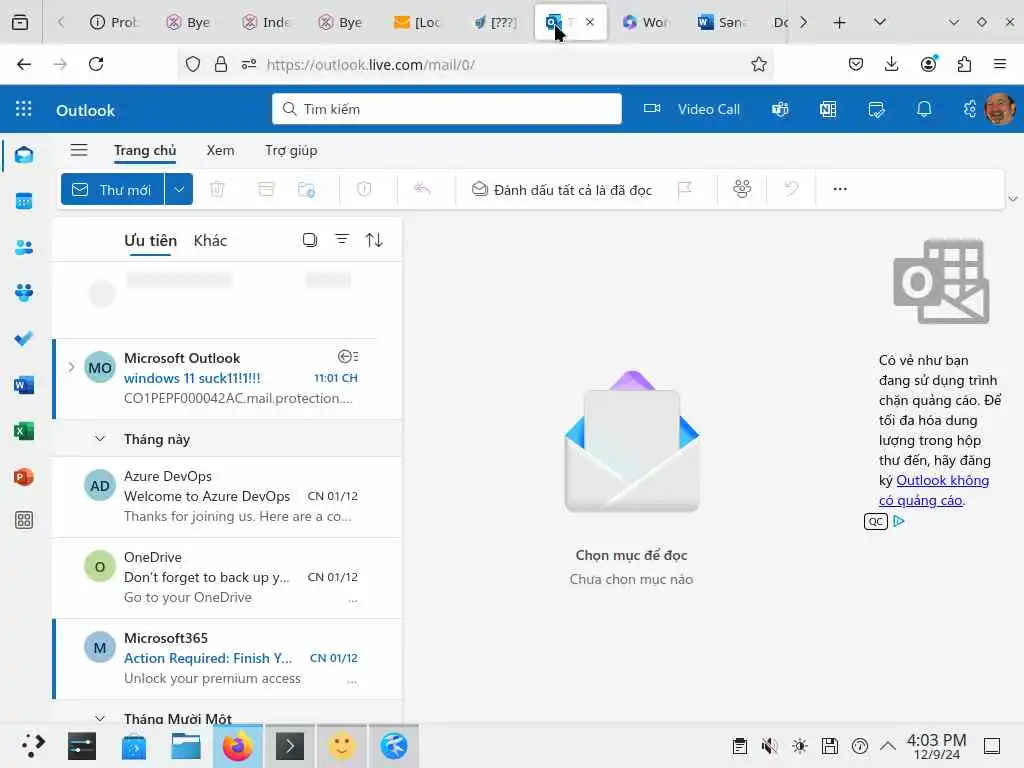Screen dimensions: 1024x768
Task: Open the Filter messages icon
Action: click(342, 240)
